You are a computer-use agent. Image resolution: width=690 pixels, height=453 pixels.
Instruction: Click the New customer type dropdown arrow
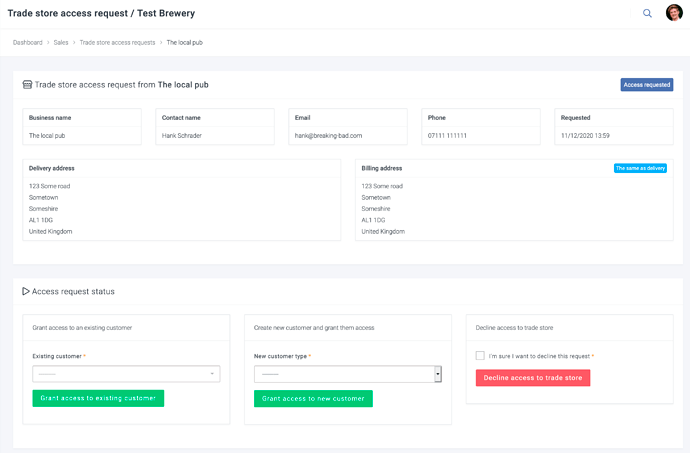coord(437,374)
